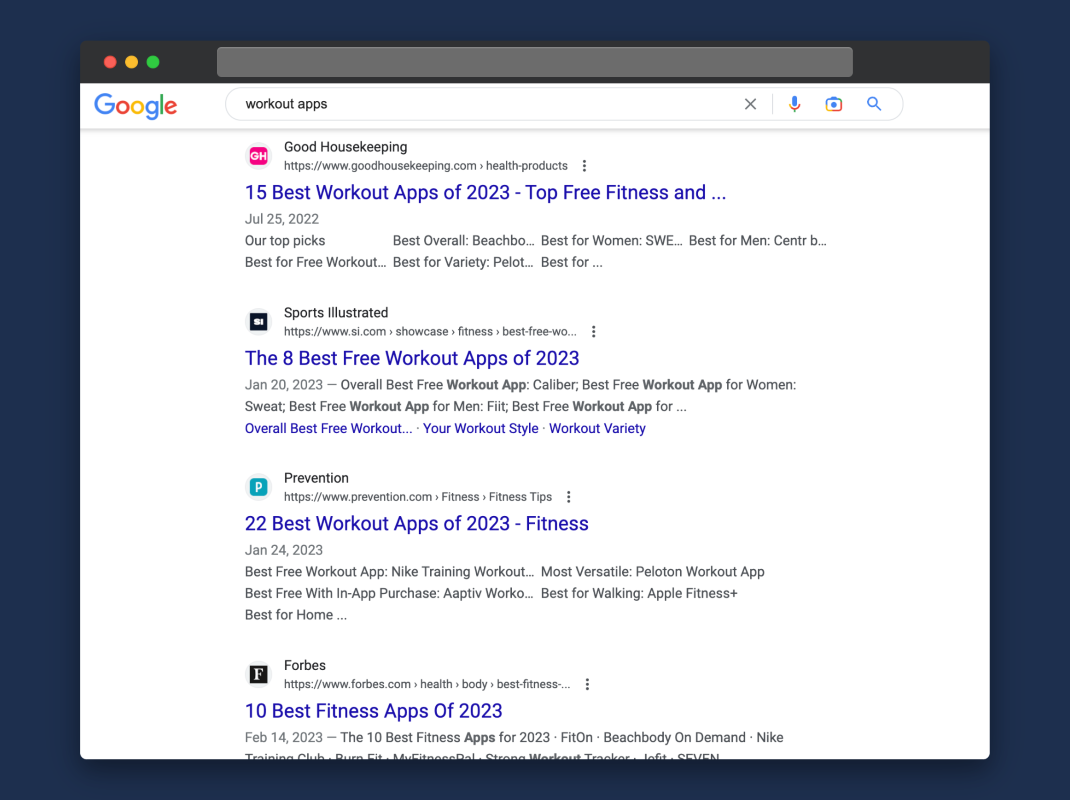Click 'Best for Men: Centr b...' snippet text
Screen dimensions: 1070x800
(x=757, y=241)
